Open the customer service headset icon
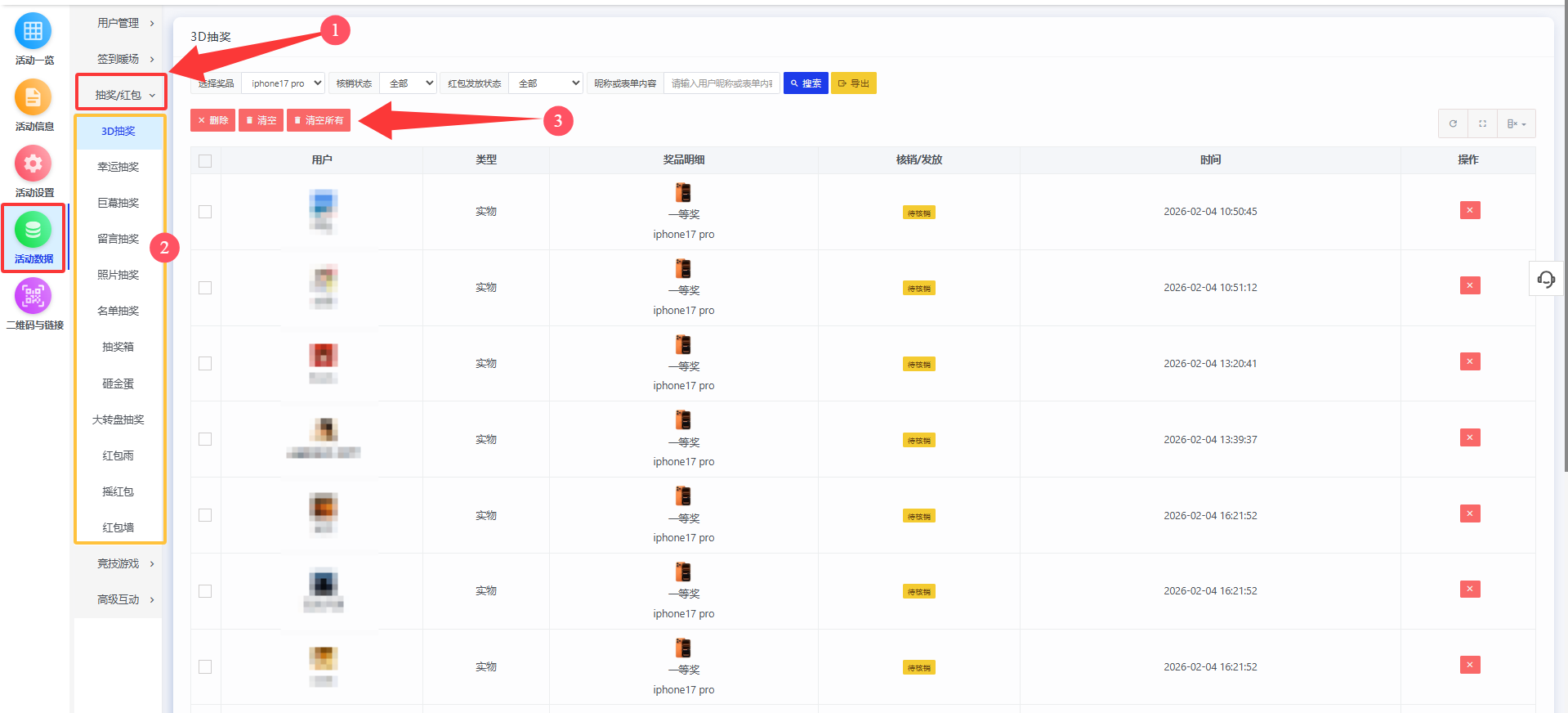The image size is (1568, 713). coord(1546,280)
